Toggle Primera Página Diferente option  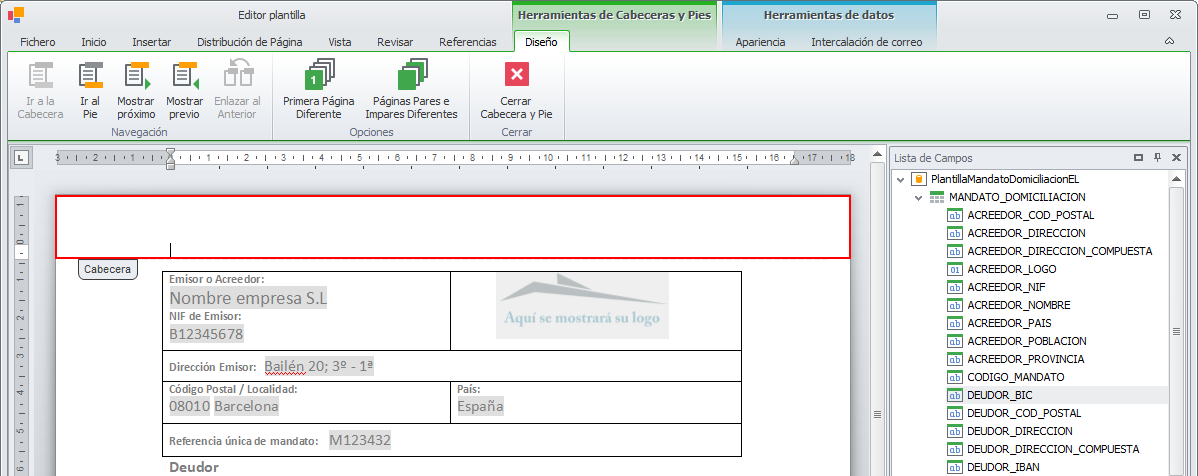click(x=319, y=90)
